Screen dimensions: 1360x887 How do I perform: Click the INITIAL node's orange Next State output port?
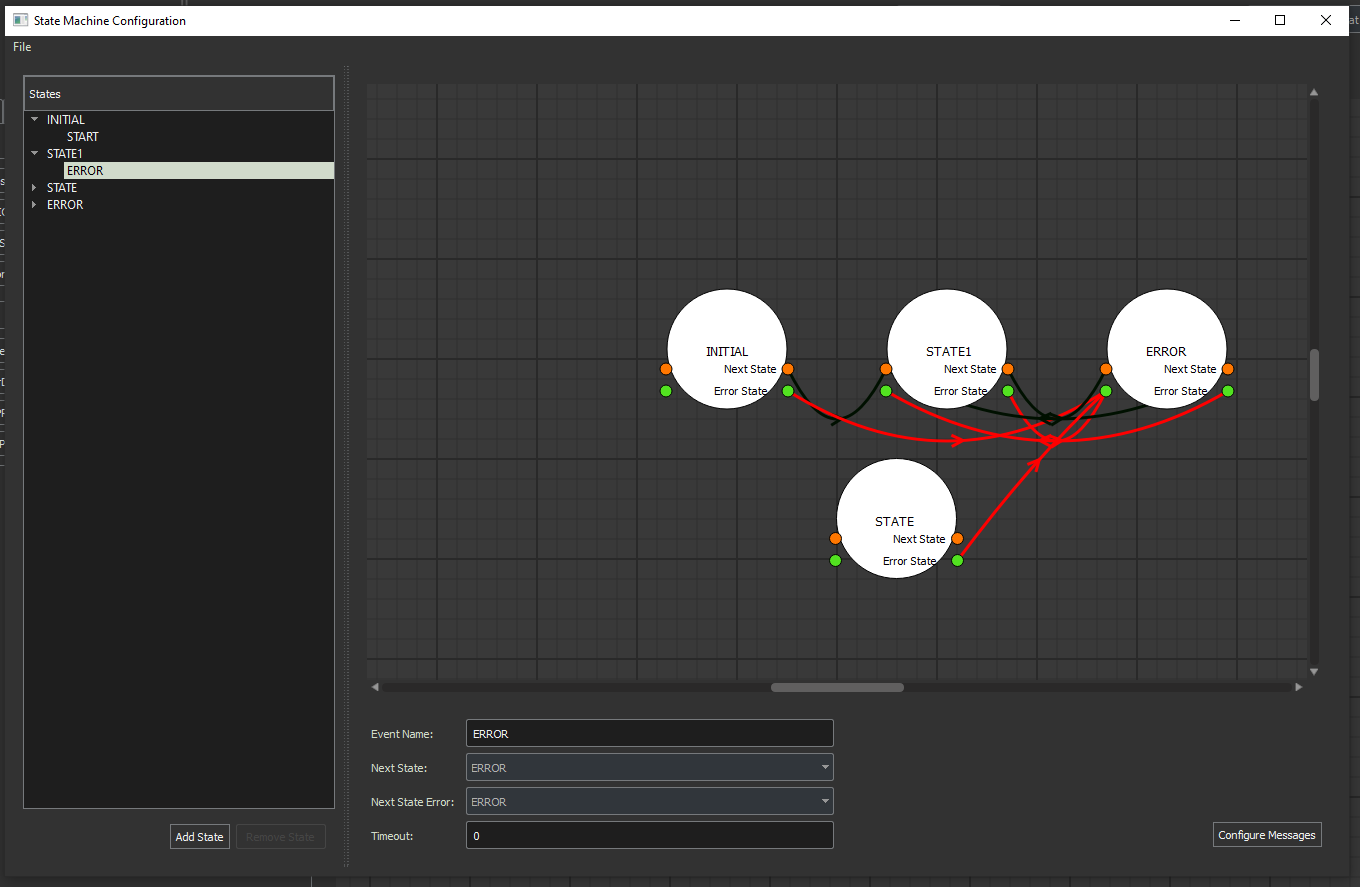point(788,369)
